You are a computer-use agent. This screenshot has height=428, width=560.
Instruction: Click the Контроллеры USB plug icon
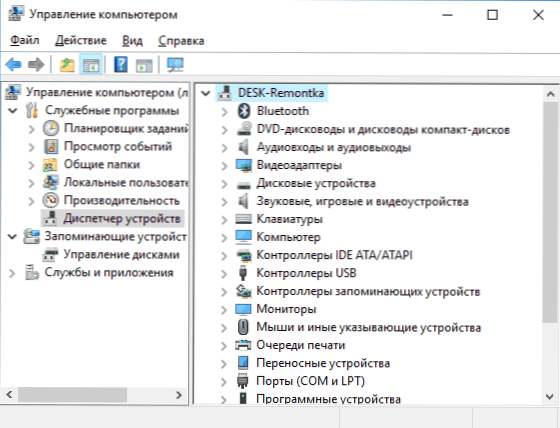coord(243,273)
